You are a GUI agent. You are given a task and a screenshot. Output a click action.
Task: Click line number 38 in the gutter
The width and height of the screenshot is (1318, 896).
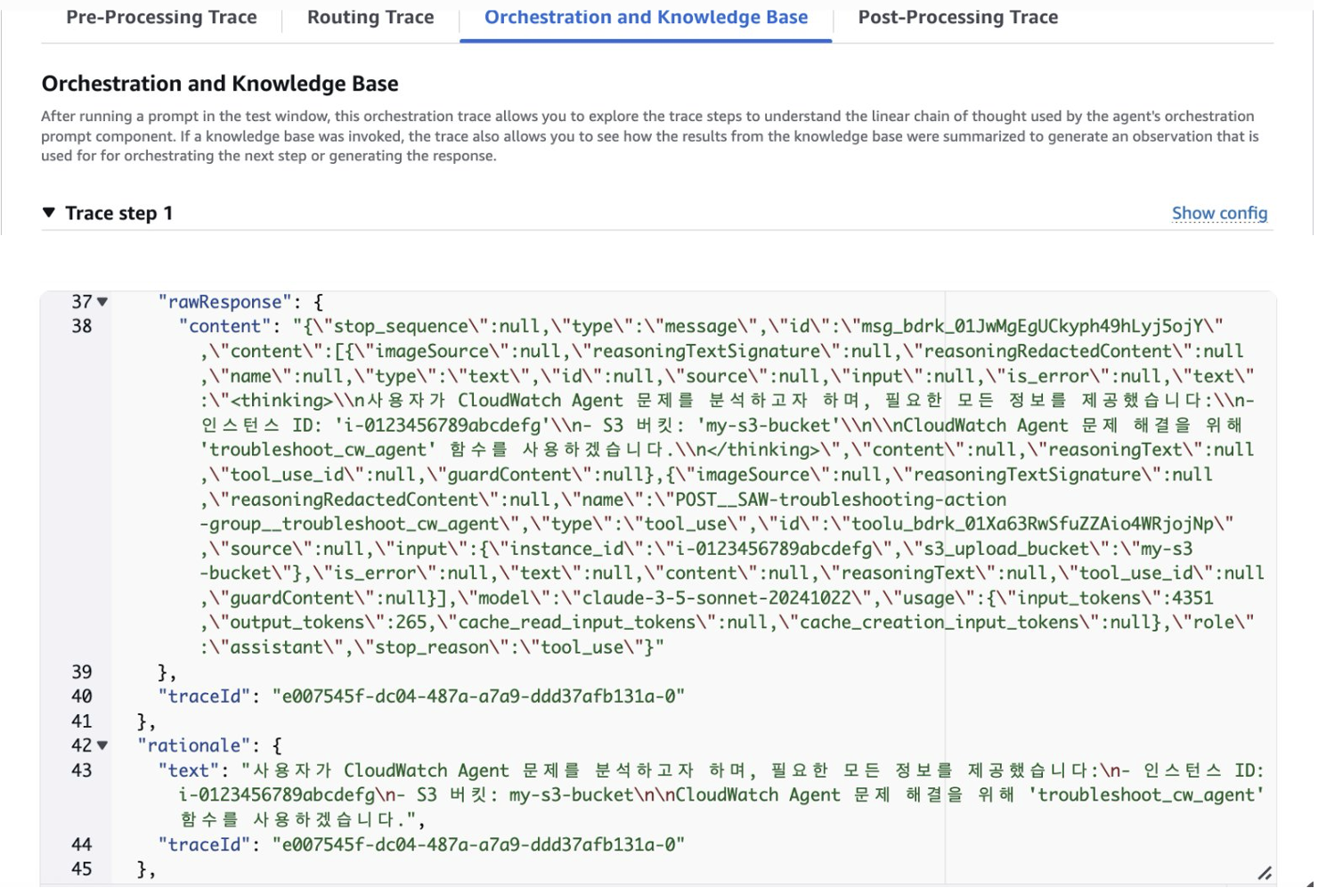coord(82,326)
